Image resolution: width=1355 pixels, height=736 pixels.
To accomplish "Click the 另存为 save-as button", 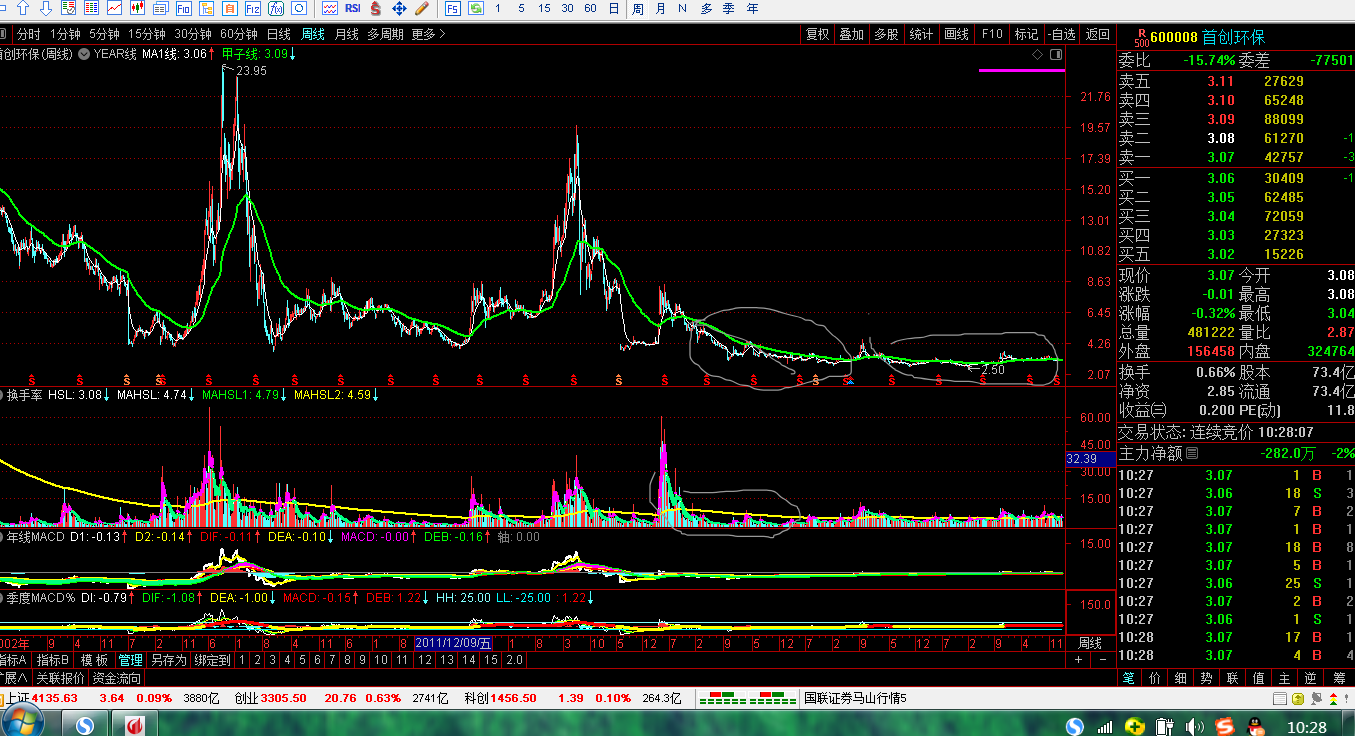I will (x=168, y=660).
